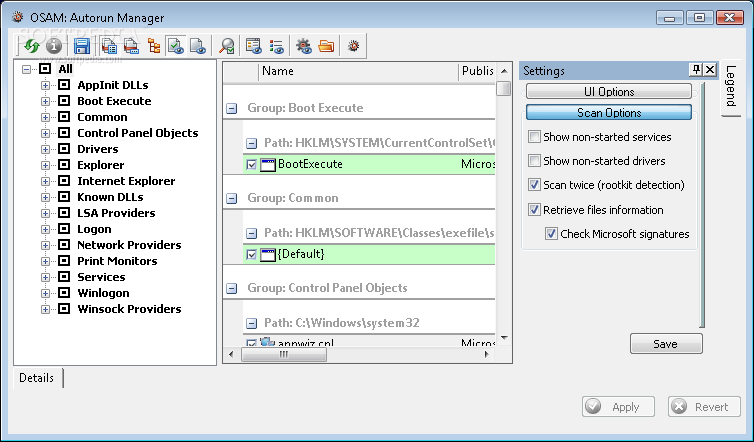This screenshot has width=754, height=442.
Task: Uncheck the {Default} entry checkbox
Action: point(251,254)
